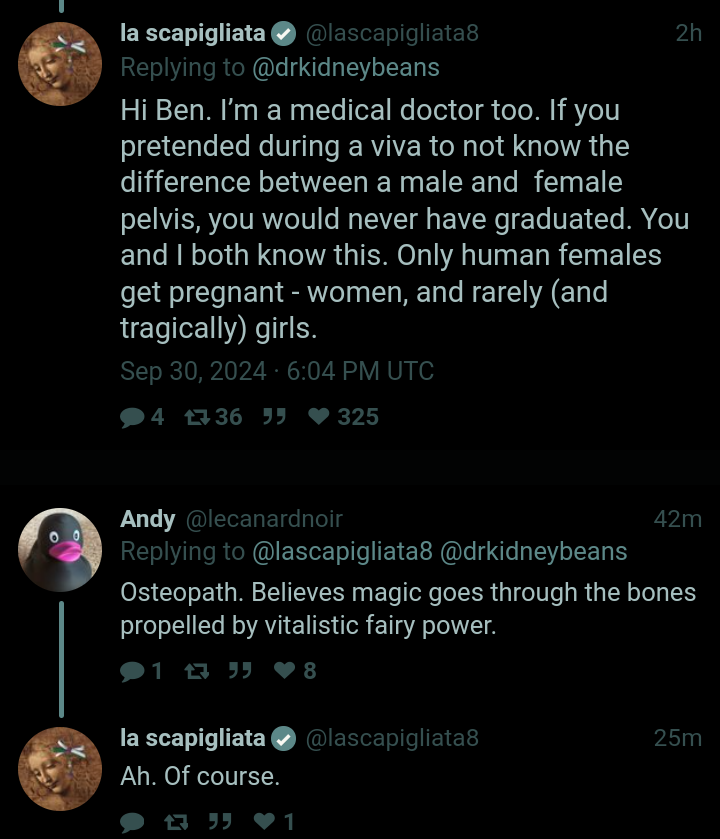Like the 'Ah. Of course.' tweet
Screen dimensions: 720x839
(265, 823)
